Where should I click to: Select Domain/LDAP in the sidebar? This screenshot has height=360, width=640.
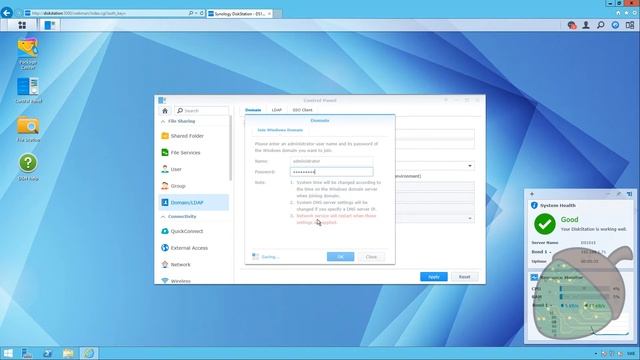pos(193,202)
